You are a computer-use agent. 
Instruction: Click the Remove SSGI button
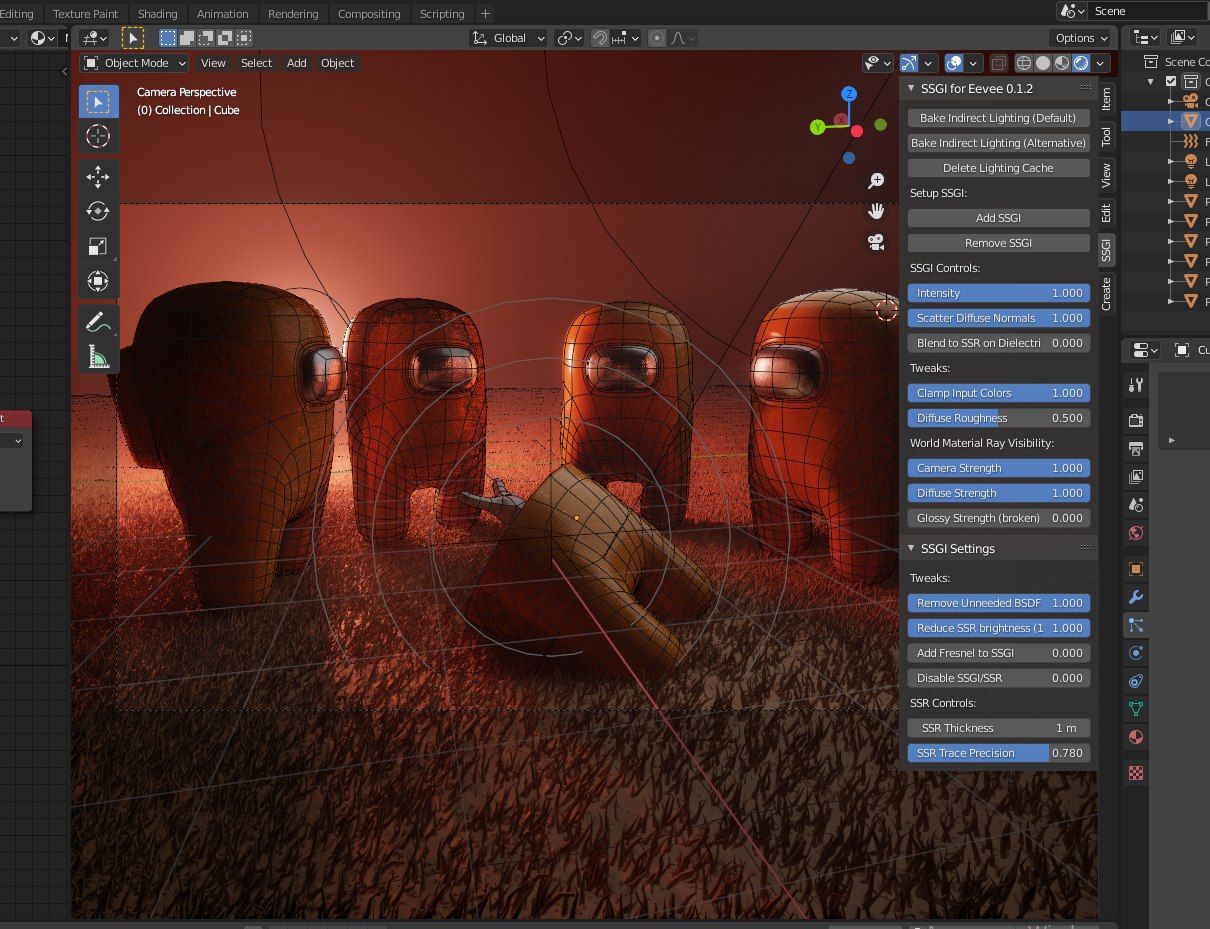pos(998,243)
